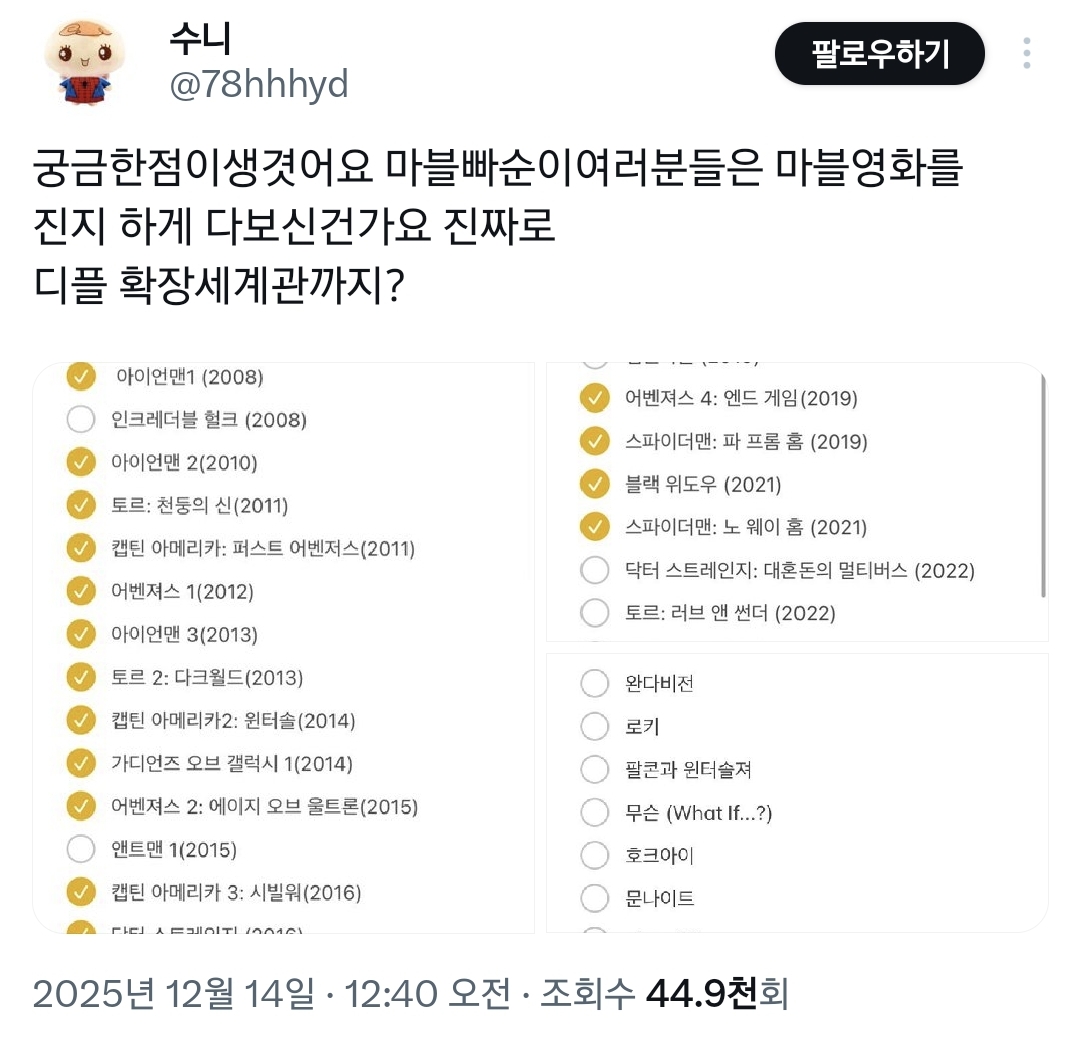Open the 수니 display name
Image resolution: width=1080 pixels, height=1039 pixels.
tap(200, 38)
